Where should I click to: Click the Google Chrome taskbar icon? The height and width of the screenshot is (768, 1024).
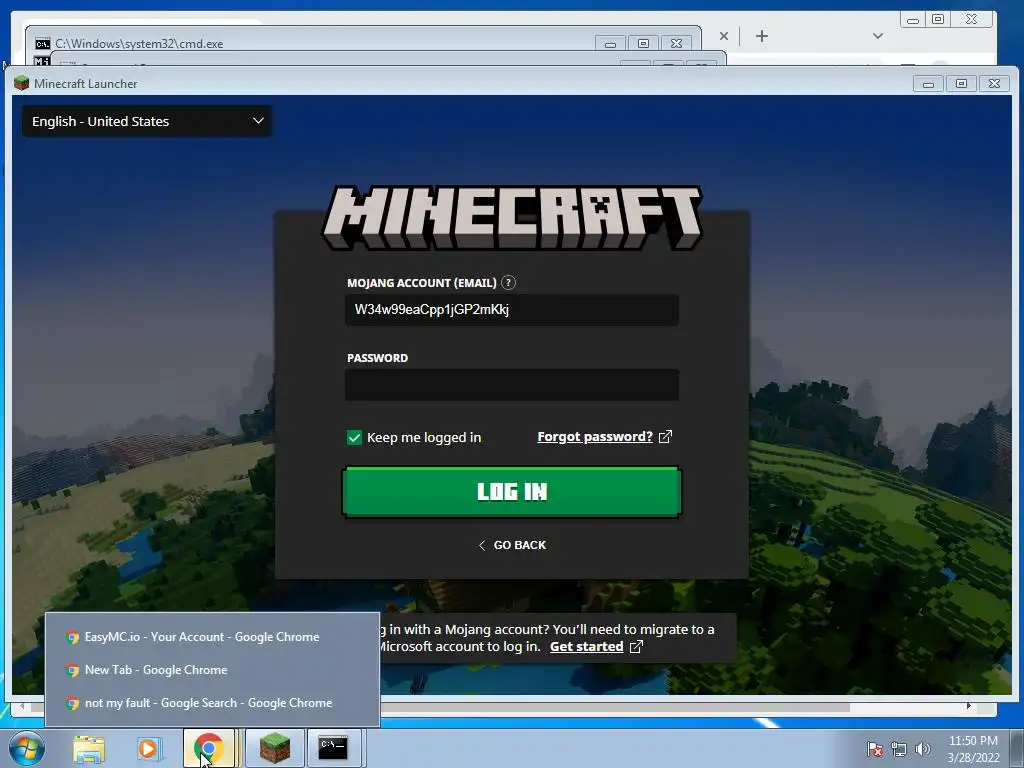point(209,748)
